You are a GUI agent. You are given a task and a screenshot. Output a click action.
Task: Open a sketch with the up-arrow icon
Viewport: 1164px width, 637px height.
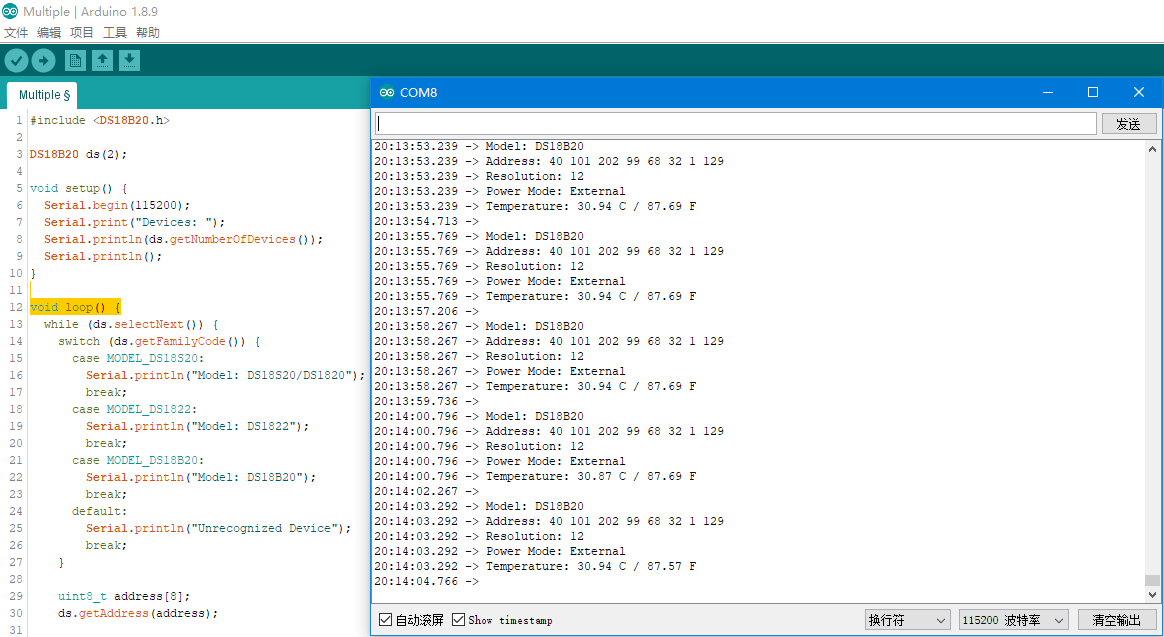[x=102, y=61]
